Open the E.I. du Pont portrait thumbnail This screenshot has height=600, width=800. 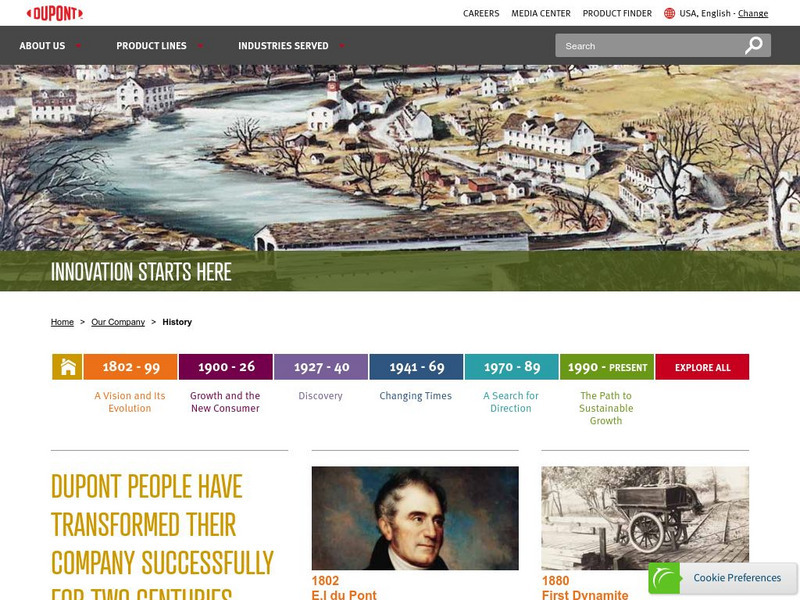tap(415, 518)
